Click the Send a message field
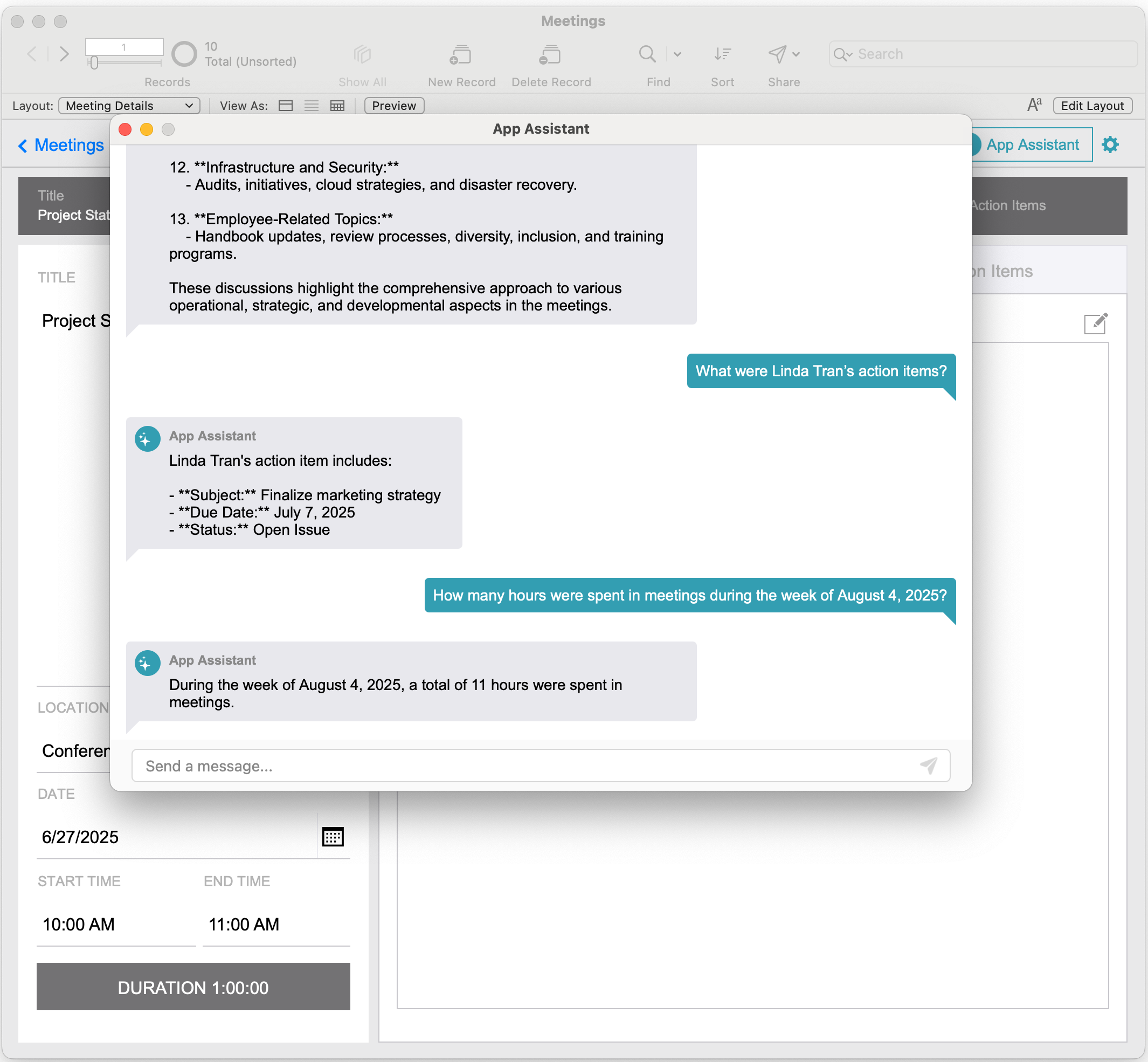Viewport: 1148px width, 1062px height. pos(517,766)
